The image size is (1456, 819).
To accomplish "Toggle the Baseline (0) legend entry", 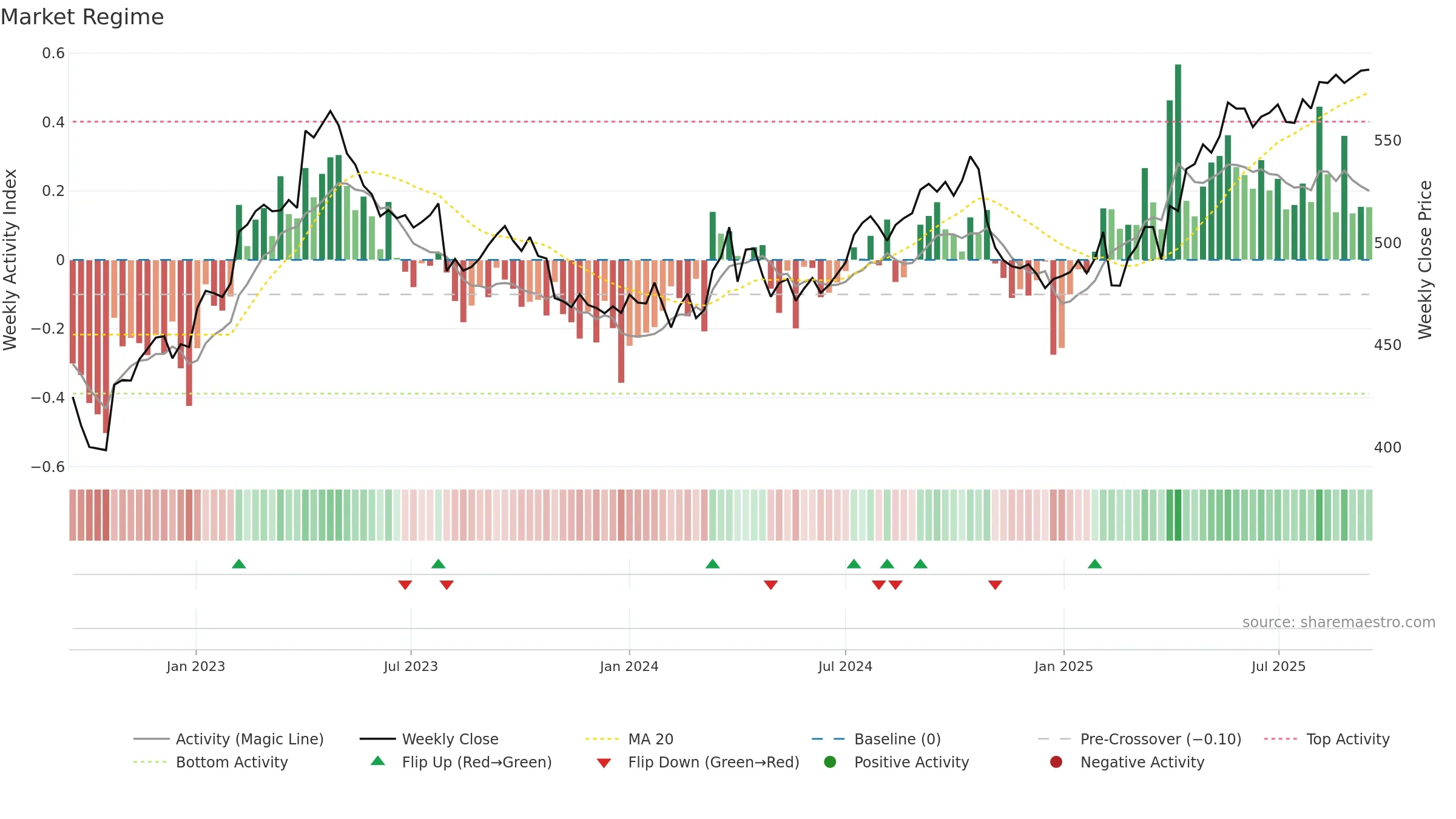I will click(876, 739).
